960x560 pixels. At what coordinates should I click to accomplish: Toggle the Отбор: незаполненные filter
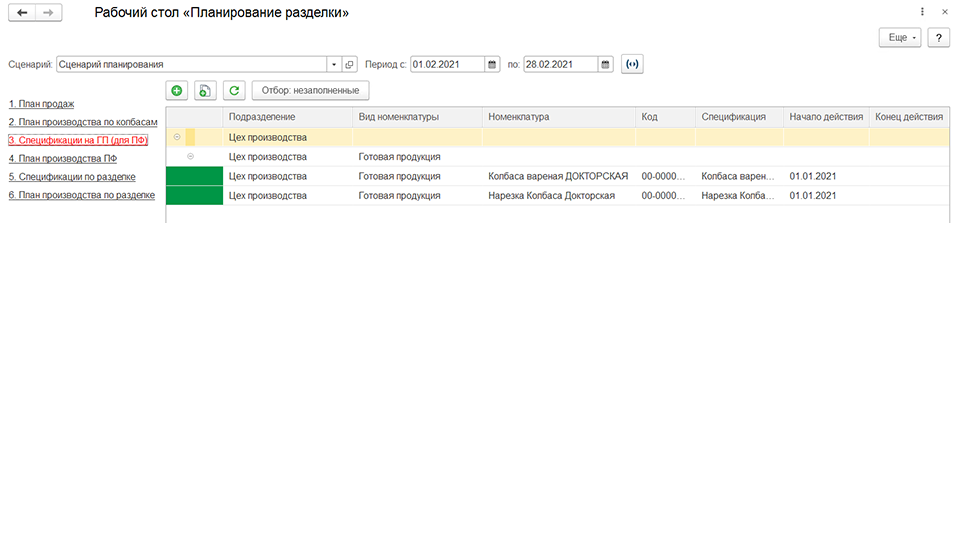310,91
